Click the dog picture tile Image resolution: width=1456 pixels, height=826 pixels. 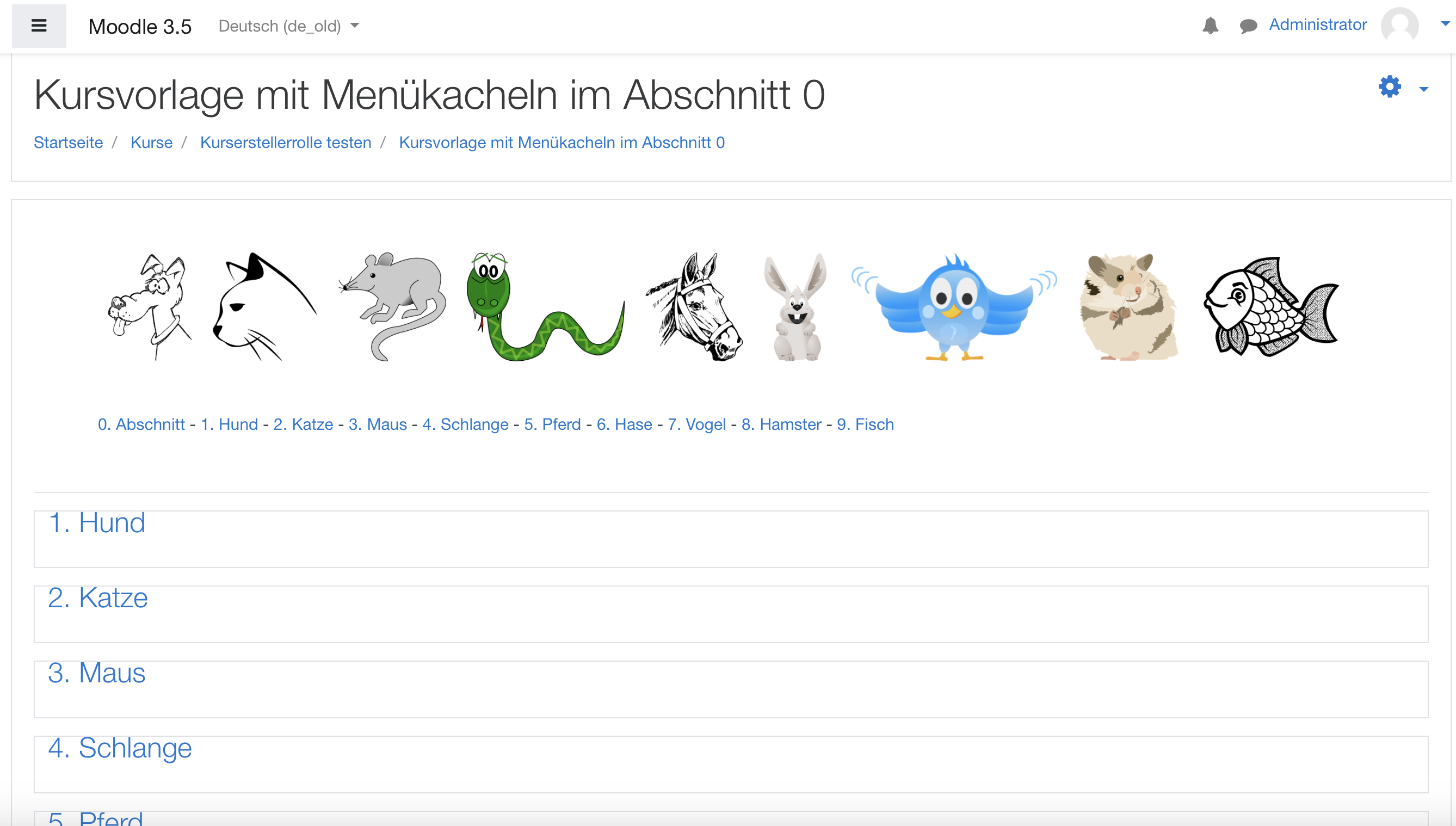[x=150, y=306]
